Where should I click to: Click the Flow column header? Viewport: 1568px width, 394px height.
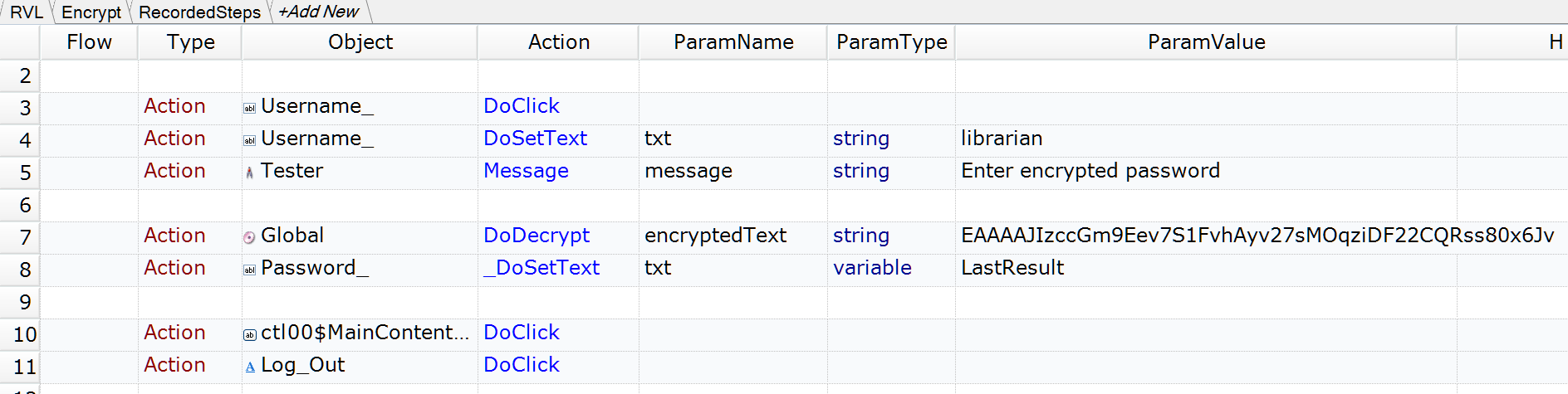(x=89, y=42)
